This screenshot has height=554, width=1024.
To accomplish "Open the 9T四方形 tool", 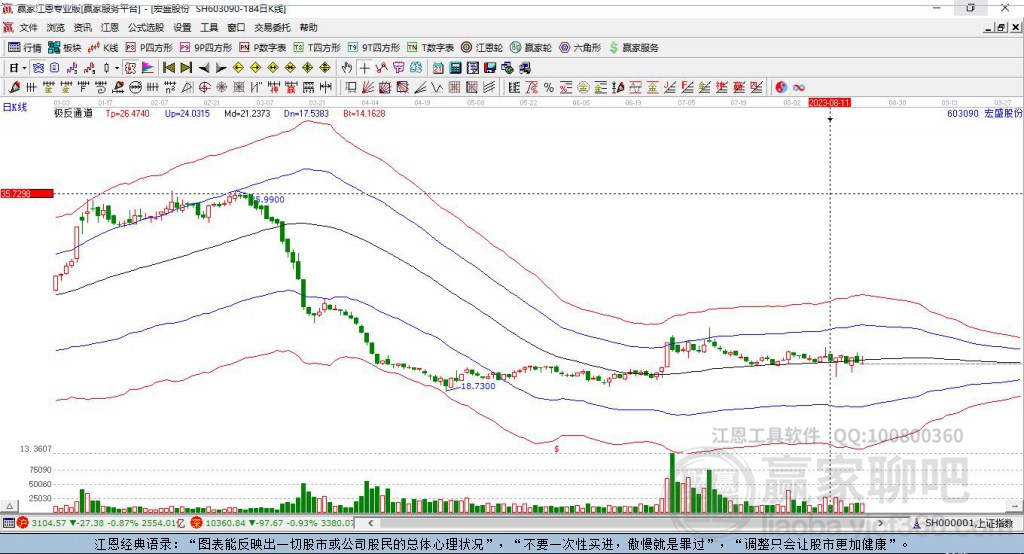I will [374, 48].
